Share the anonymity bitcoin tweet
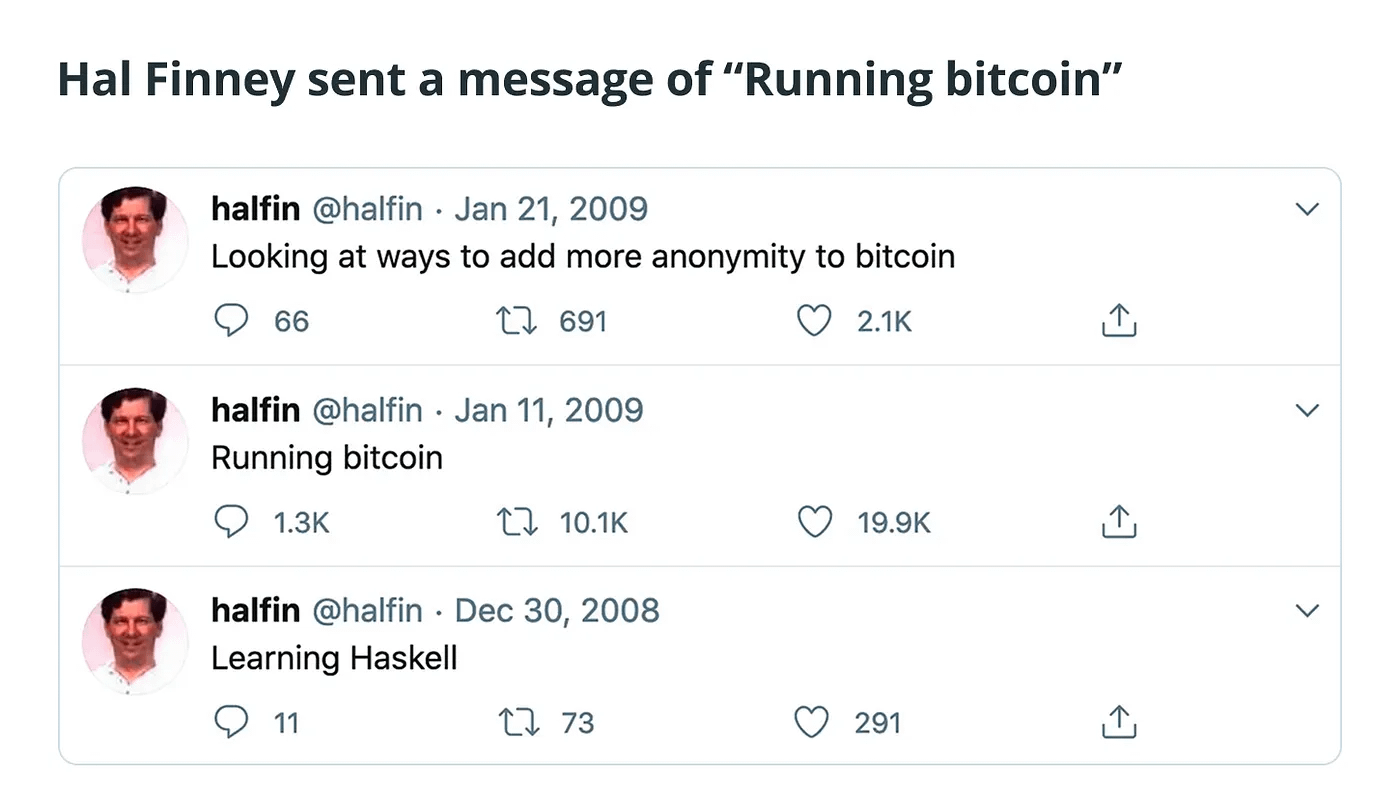1400x798 pixels. point(1119,321)
